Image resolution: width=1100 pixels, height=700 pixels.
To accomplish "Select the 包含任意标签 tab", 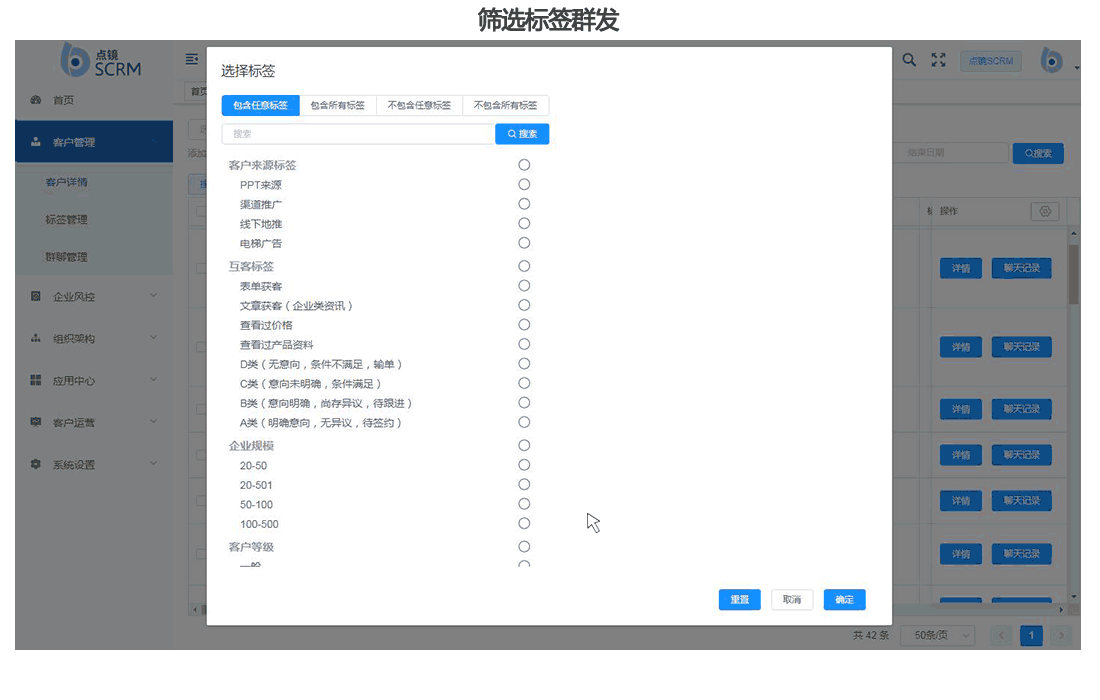I will point(260,105).
